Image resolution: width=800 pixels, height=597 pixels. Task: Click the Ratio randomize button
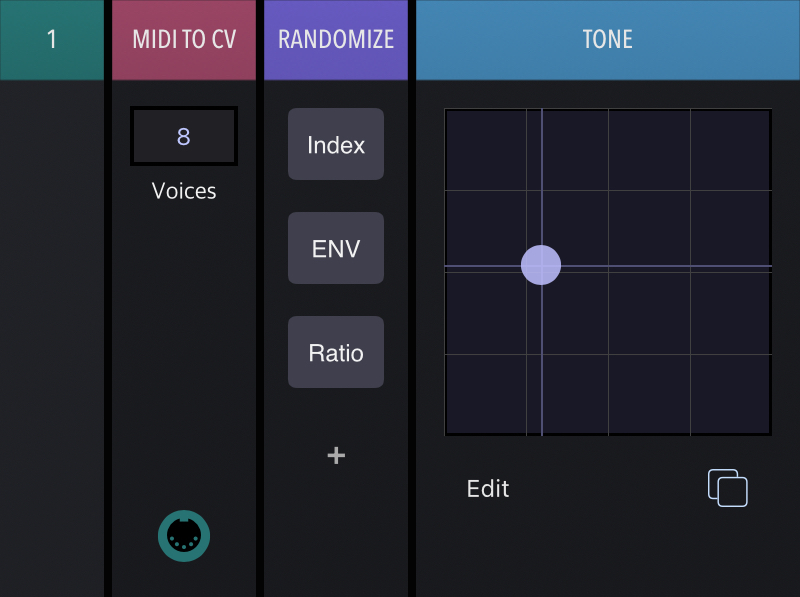pyautogui.click(x=336, y=352)
